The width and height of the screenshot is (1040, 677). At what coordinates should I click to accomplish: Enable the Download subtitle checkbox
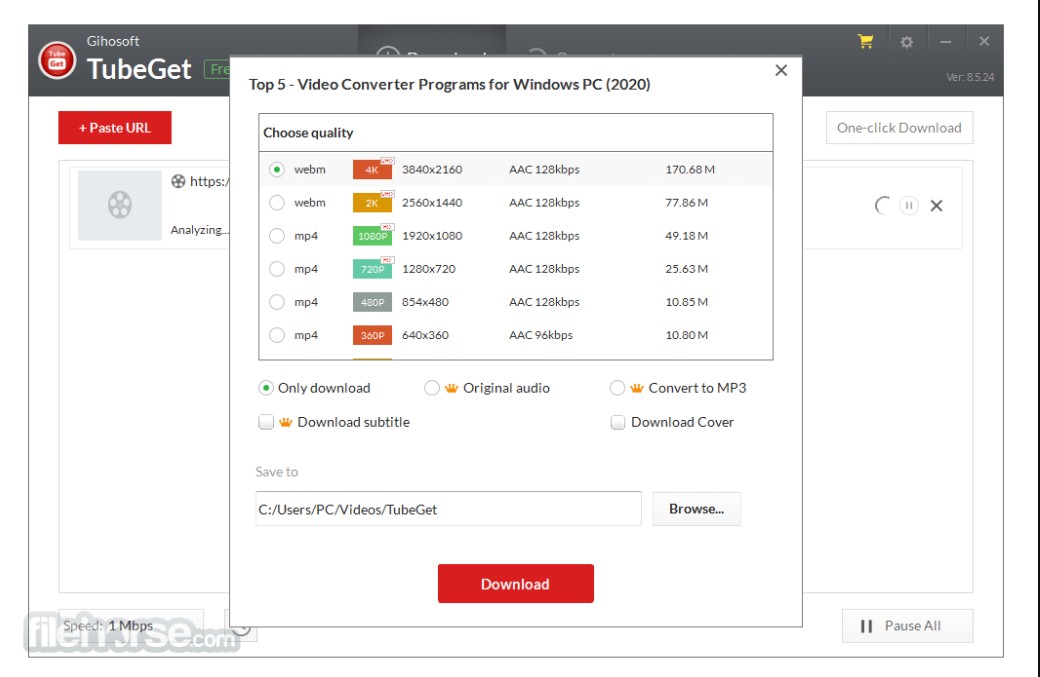pos(266,422)
